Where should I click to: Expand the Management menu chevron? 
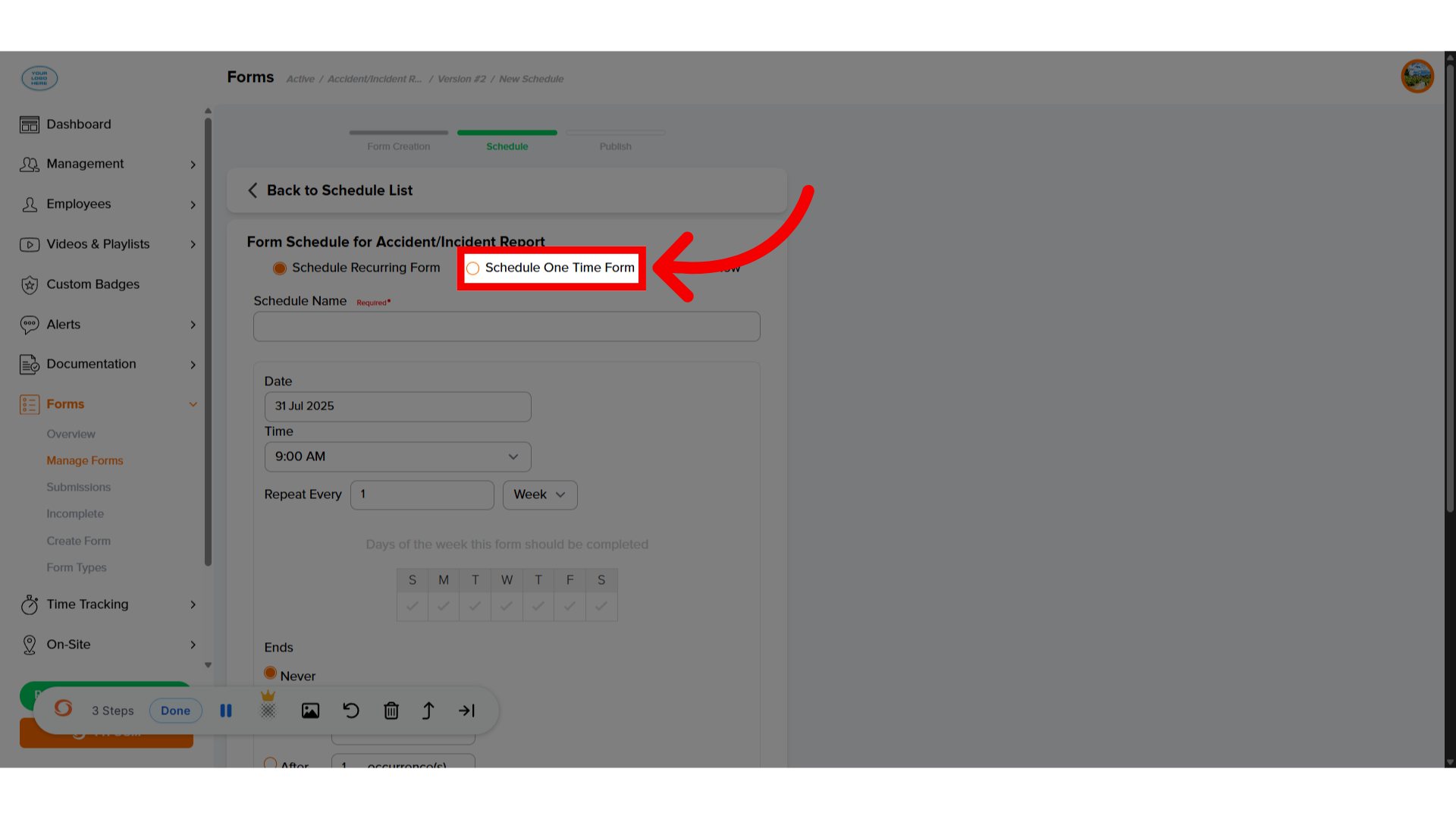pos(193,165)
